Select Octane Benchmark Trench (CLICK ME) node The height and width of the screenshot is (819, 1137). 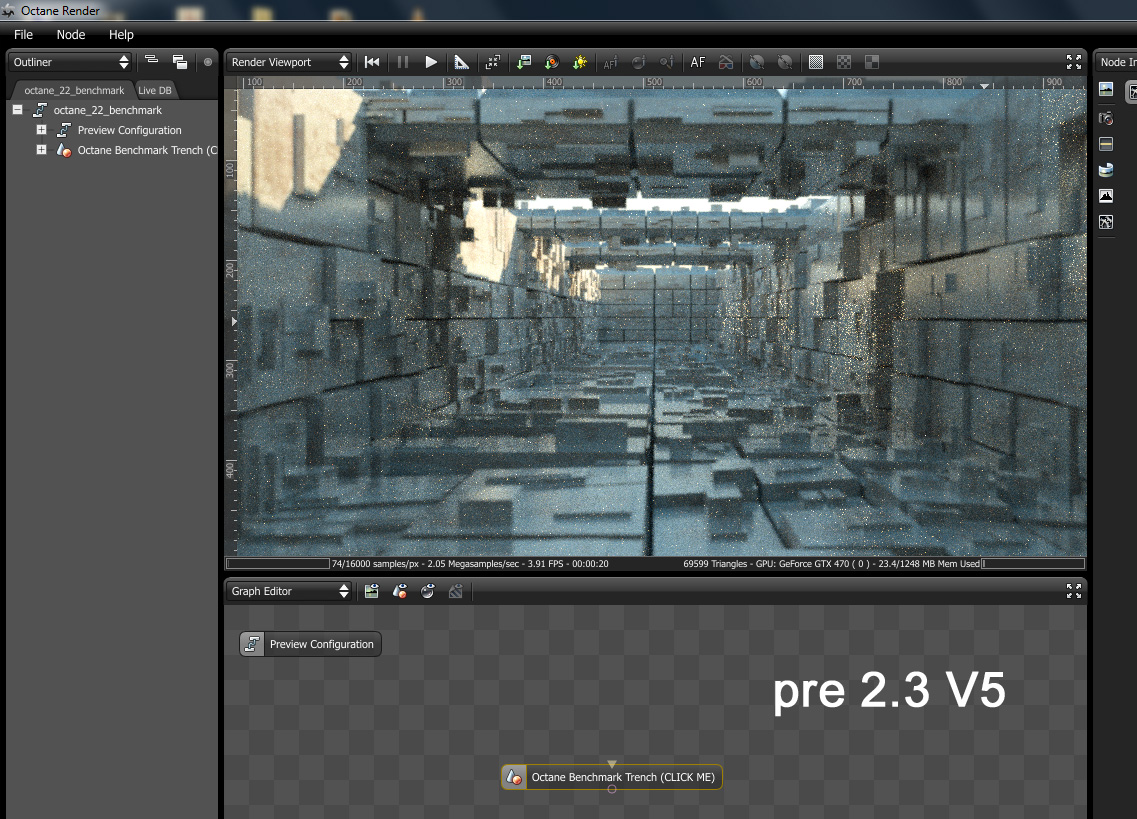point(612,777)
